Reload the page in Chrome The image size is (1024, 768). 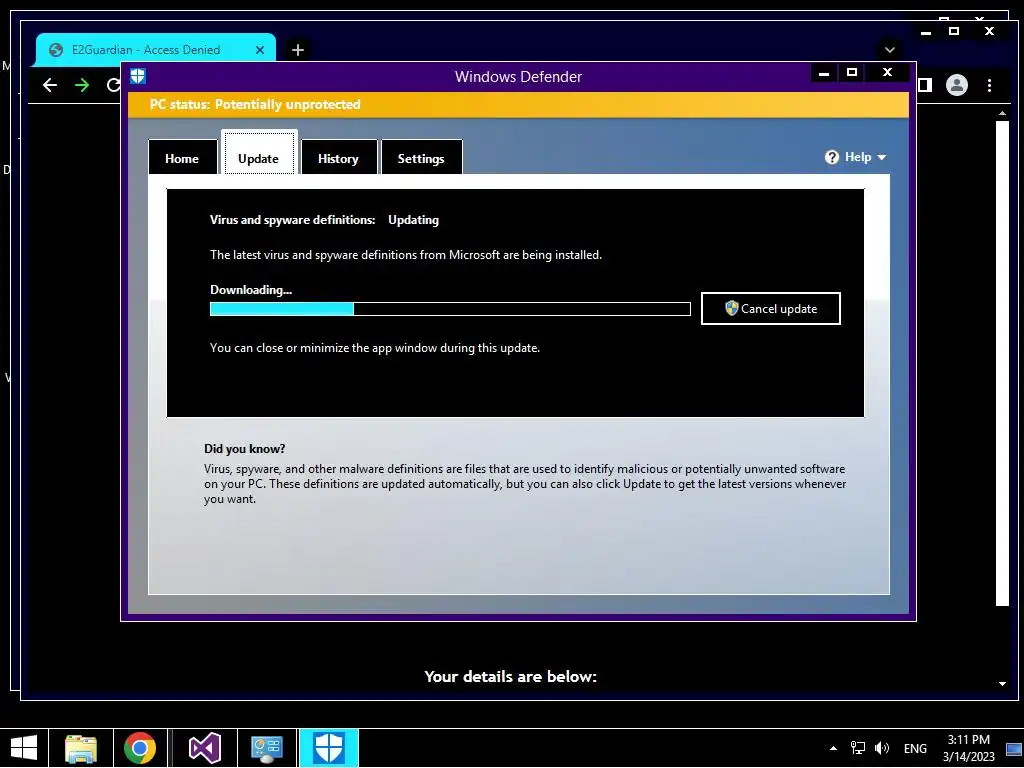click(x=114, y=86)
